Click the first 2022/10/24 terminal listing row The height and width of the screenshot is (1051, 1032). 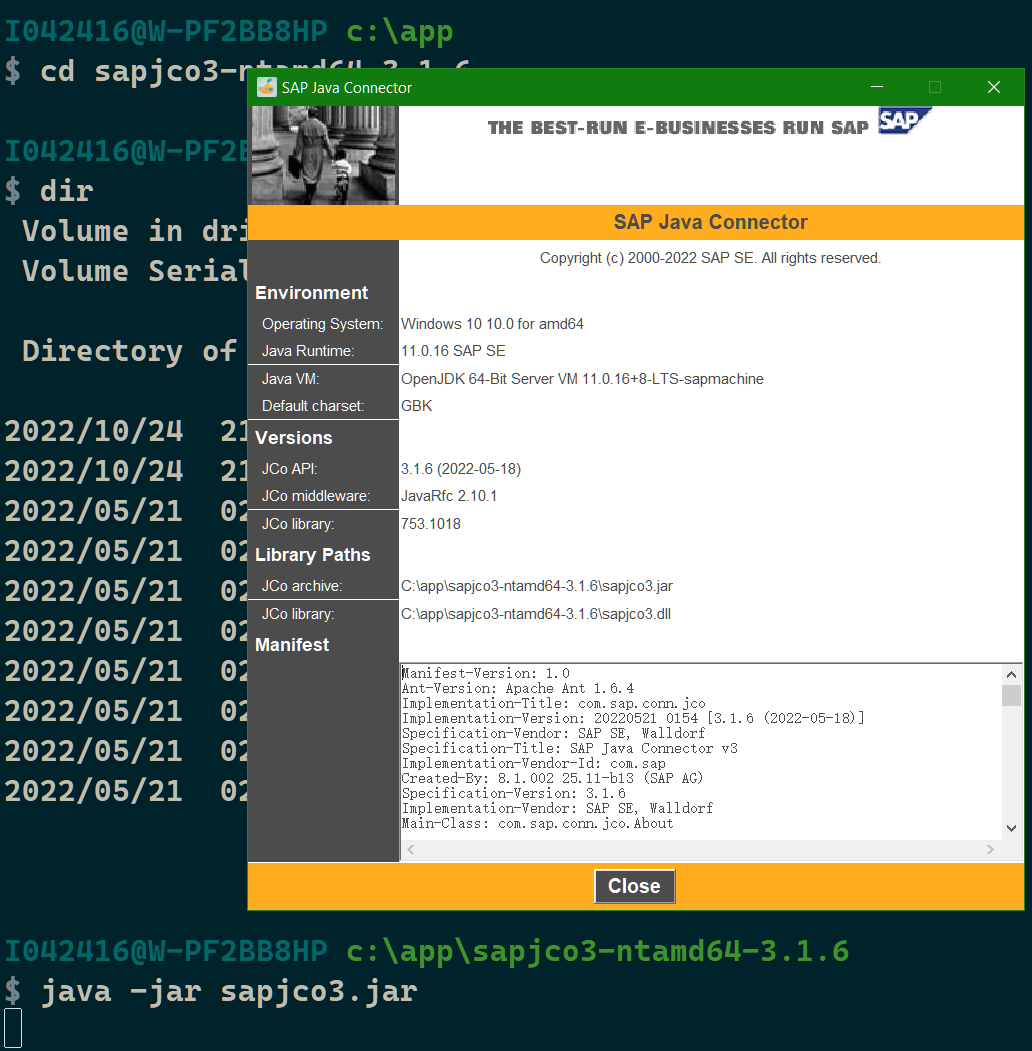pos(126,431)
